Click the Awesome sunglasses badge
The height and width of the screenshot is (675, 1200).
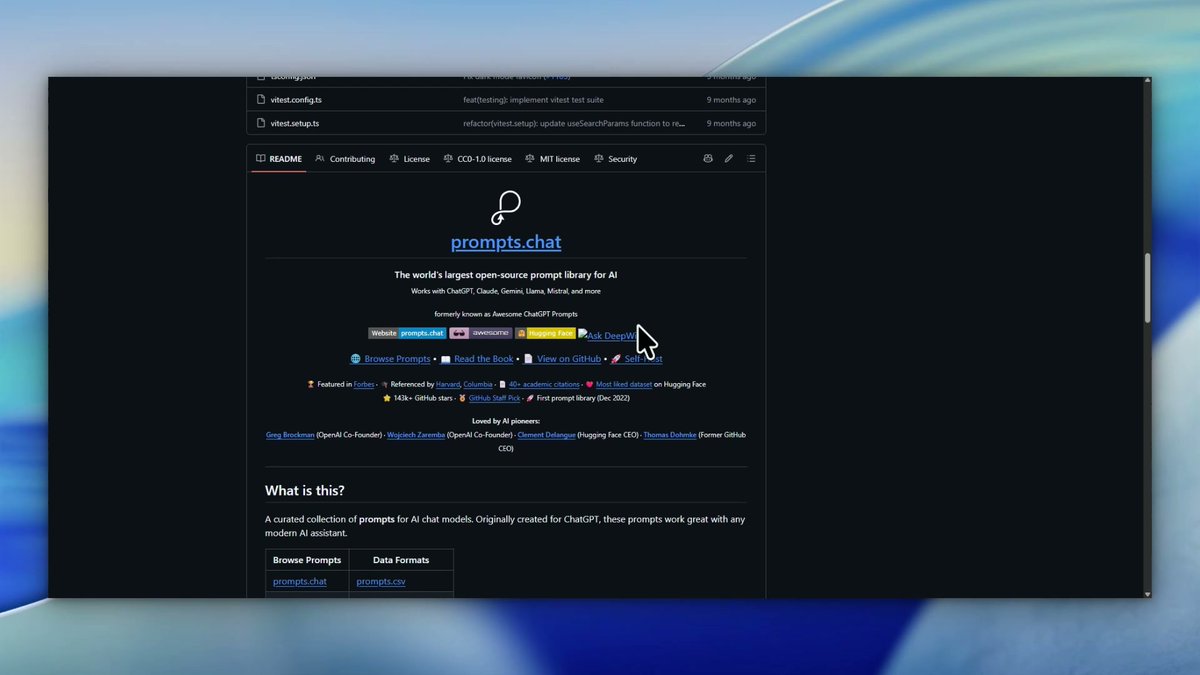point(480,333)
